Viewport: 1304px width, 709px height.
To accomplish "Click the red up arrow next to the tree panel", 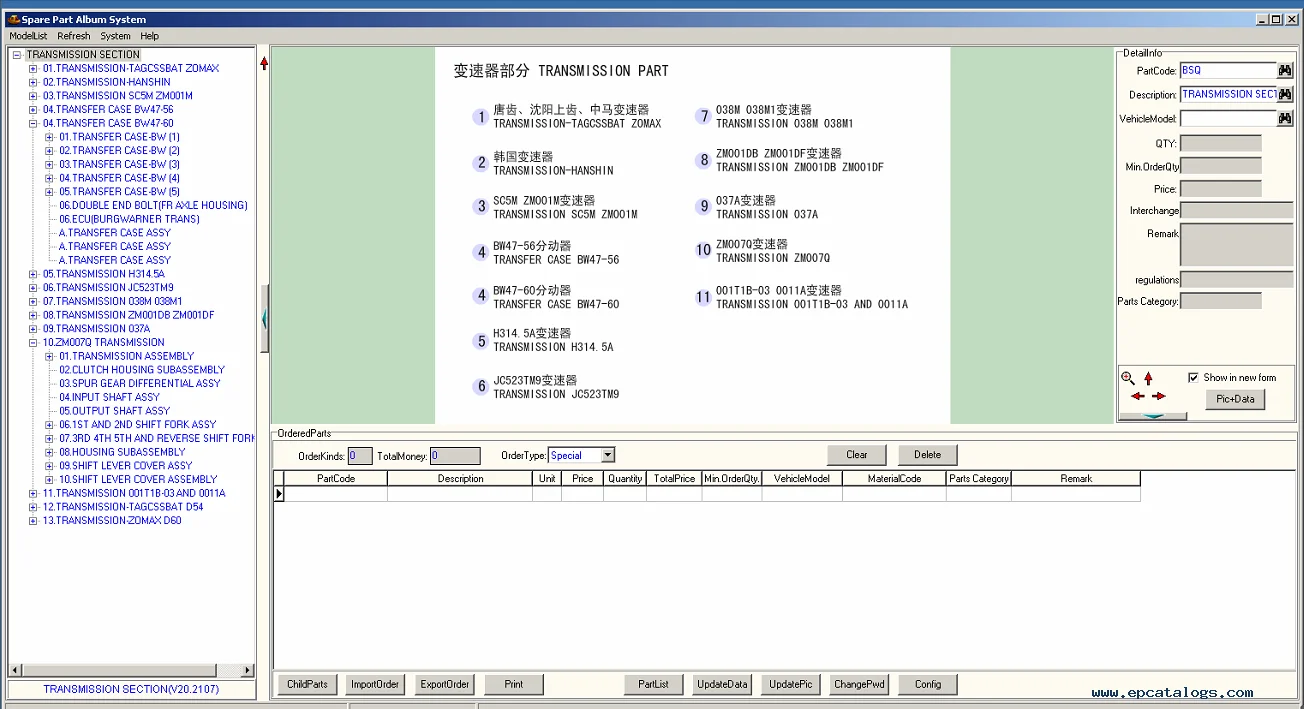I will point(264,63).
